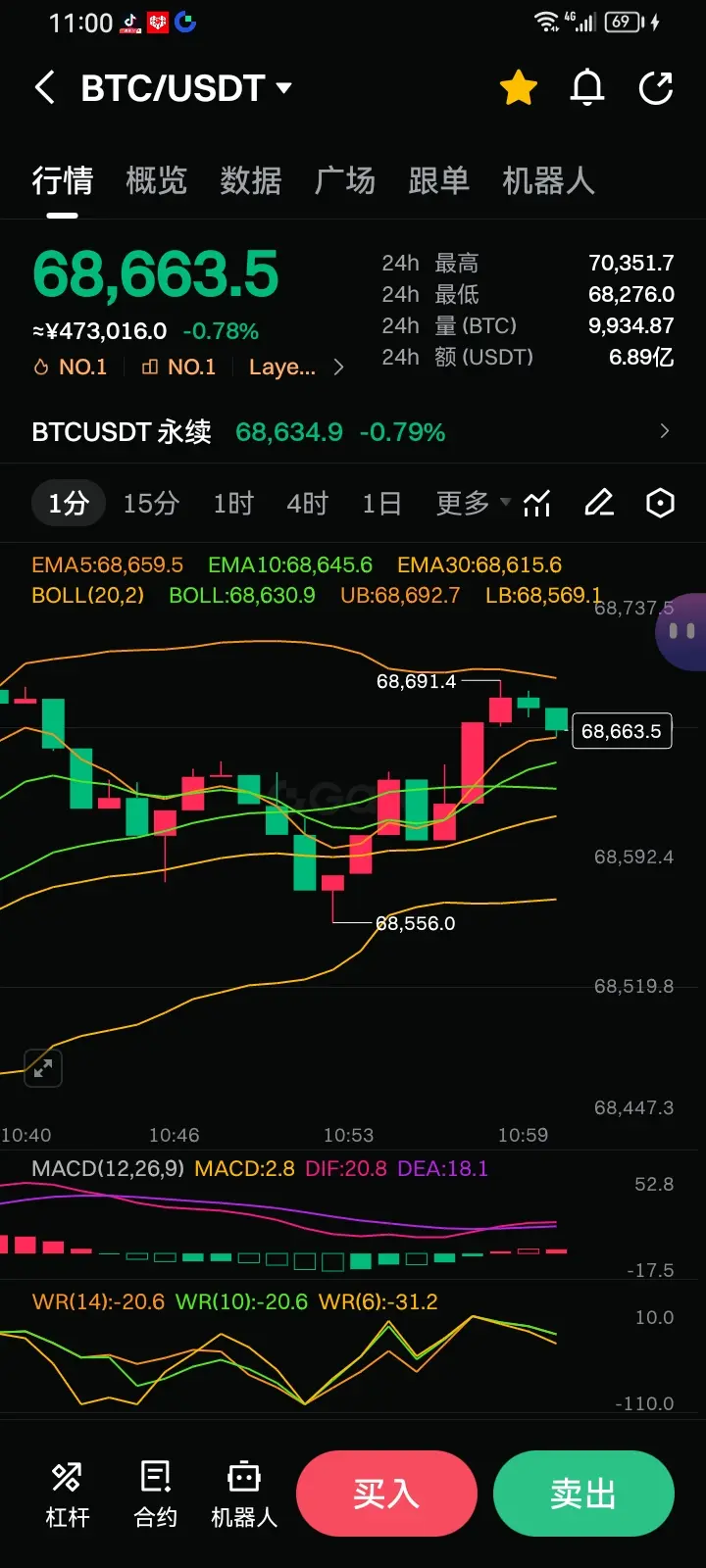Open price alert bell
This screenshot has height=1568, width=706.
[587, 88]
